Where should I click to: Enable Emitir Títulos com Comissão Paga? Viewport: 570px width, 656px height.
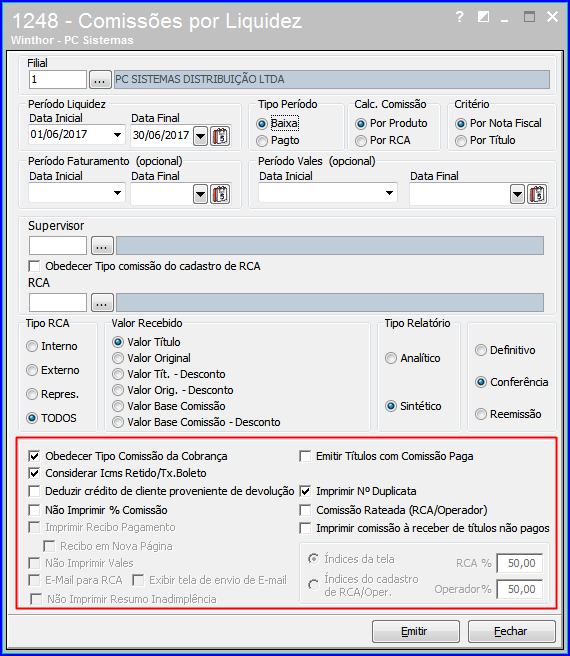click(306, 456)
